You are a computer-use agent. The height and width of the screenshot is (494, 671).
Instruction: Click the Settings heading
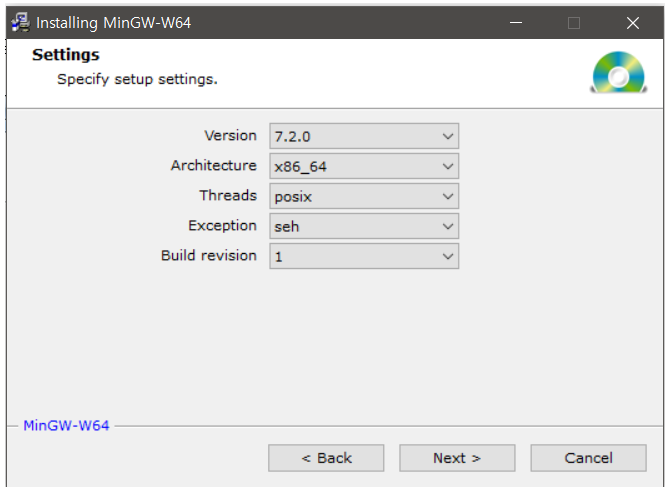(x=66, y=55)
